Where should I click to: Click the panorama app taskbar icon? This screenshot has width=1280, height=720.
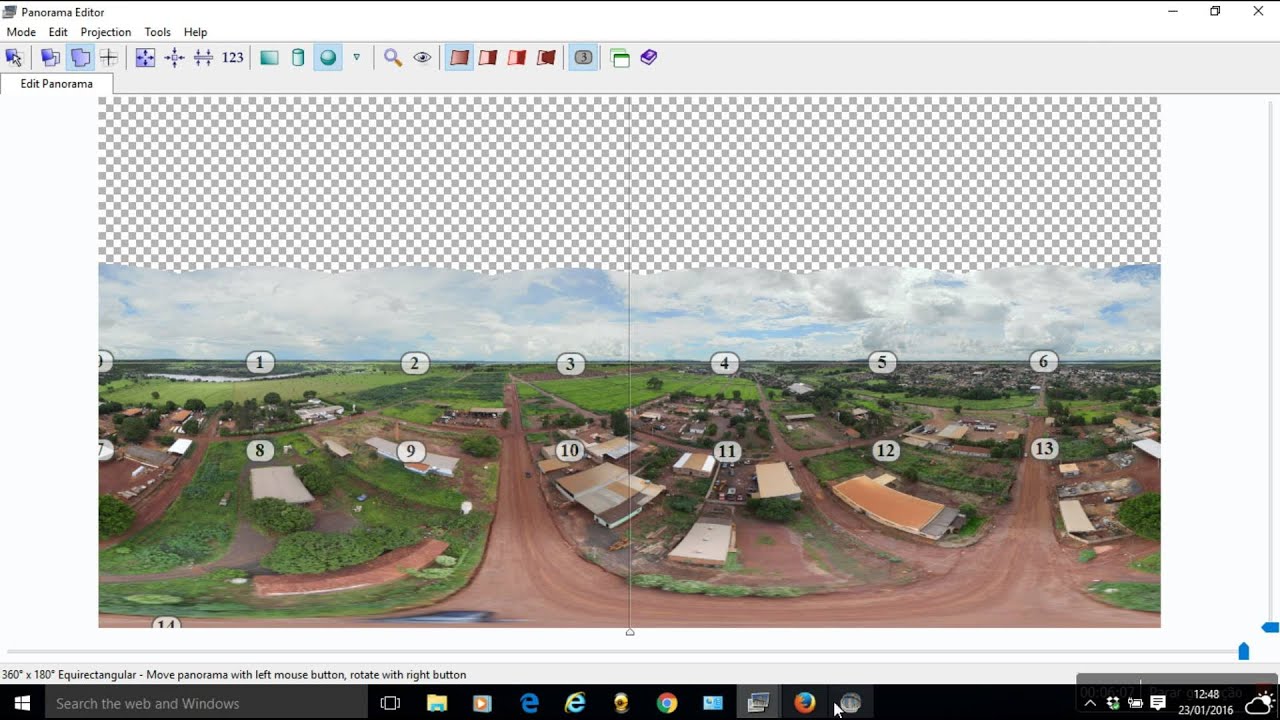coord(758,703)
